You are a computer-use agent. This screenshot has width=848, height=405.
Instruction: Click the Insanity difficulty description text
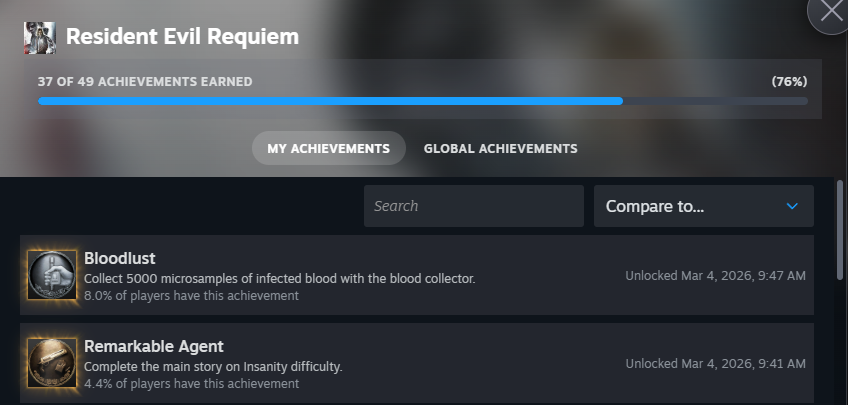tap(213, 366)
